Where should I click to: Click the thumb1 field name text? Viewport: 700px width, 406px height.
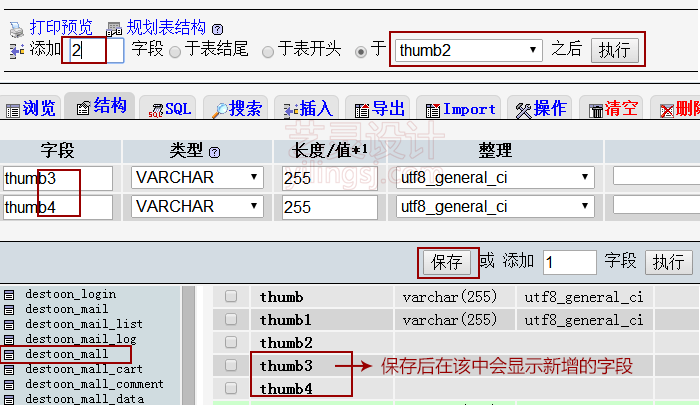pyautogui.click(x=286, y=320)
